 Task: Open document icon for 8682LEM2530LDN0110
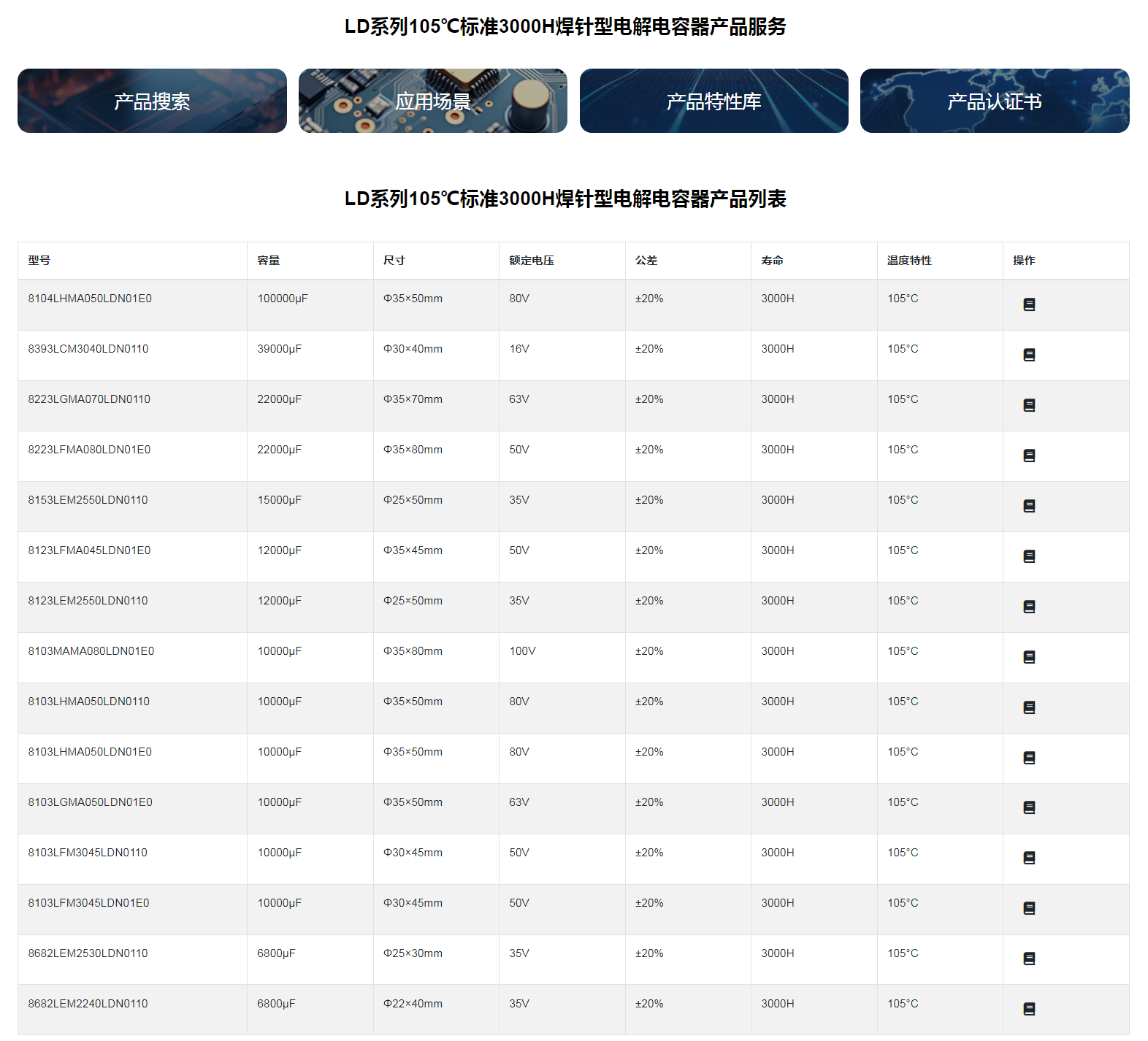click(1029, 959)
